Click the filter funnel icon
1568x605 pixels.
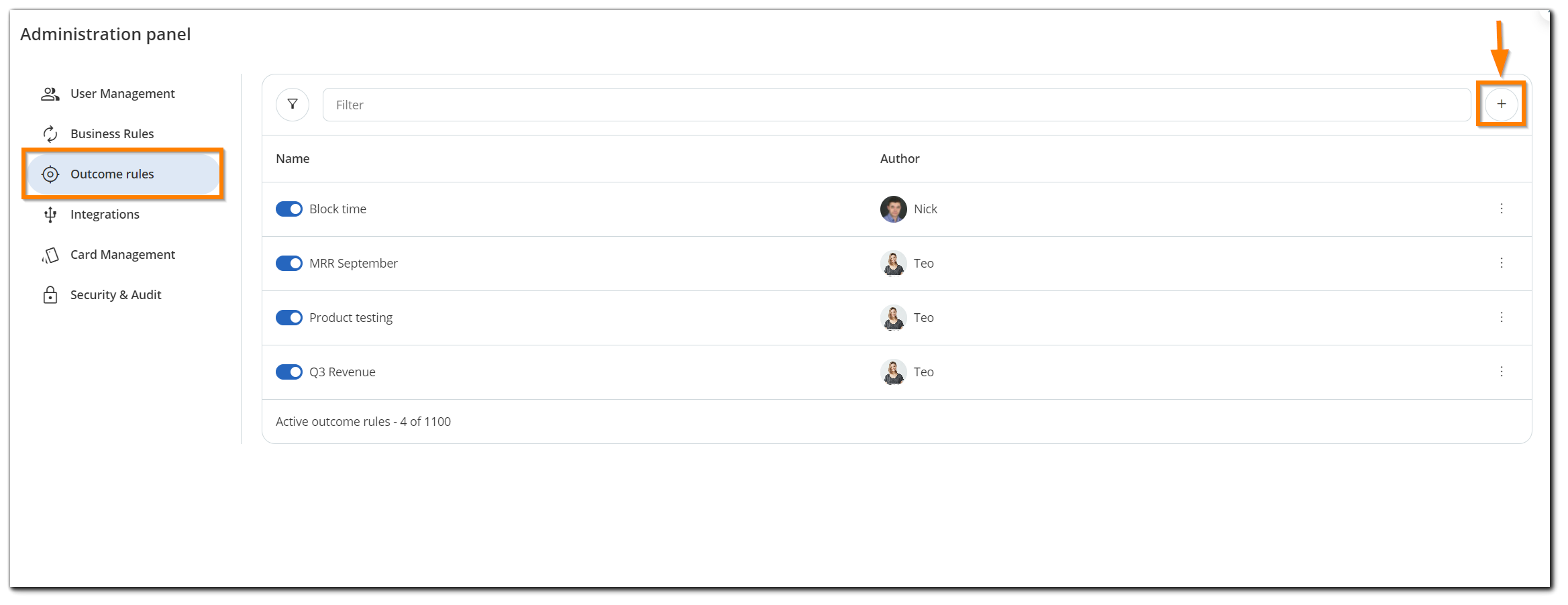point(292,104)
